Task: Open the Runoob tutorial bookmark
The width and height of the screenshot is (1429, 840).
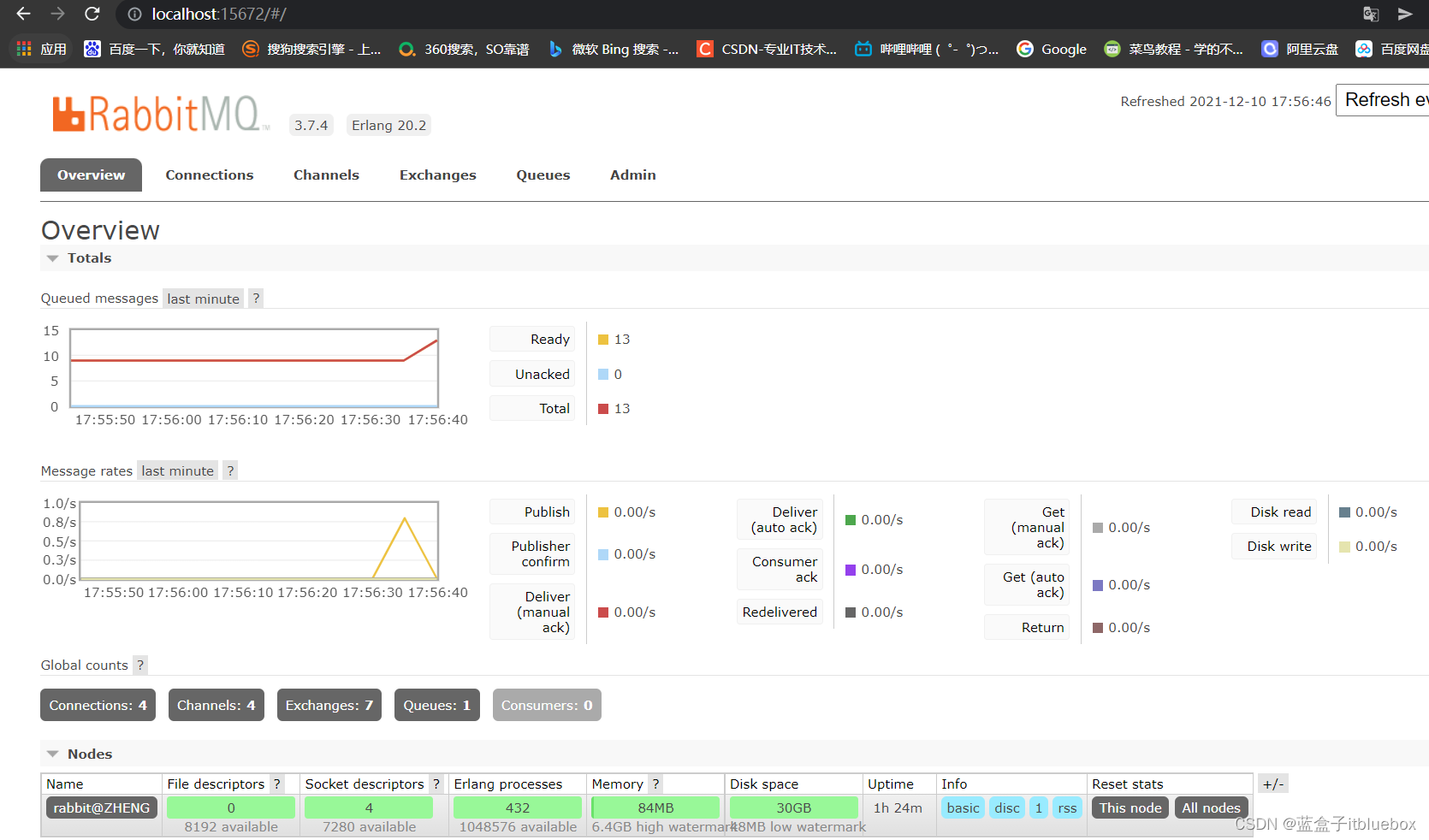Action: tap(1173, 49)
